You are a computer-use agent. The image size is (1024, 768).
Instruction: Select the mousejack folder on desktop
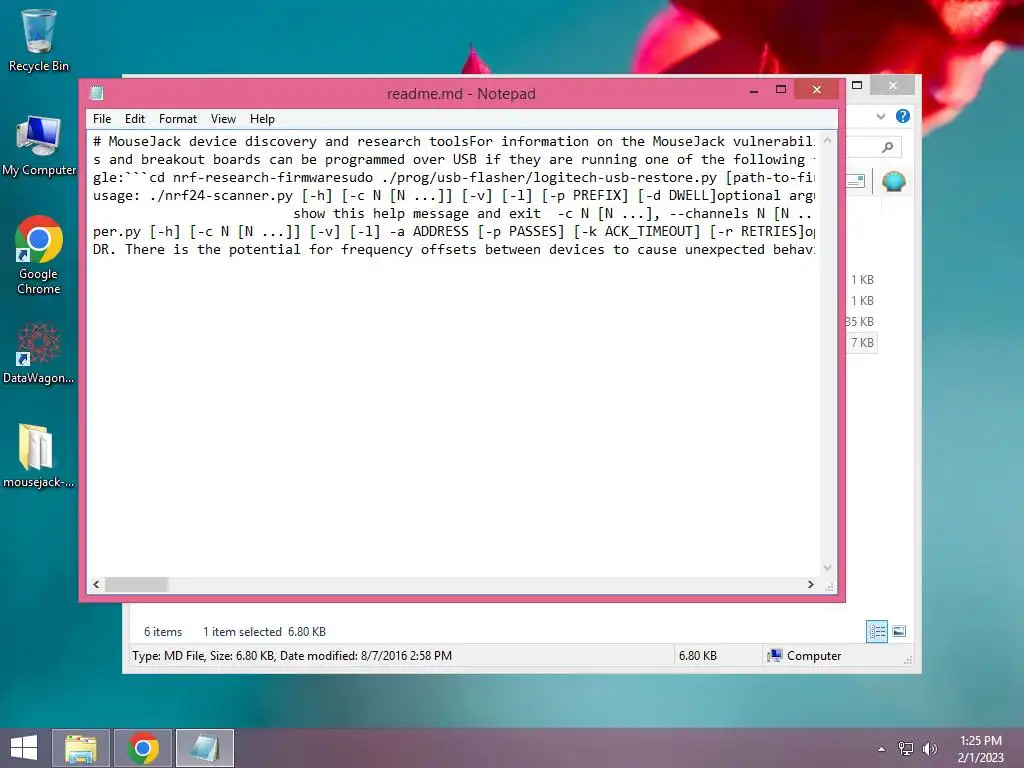(39, 456)
